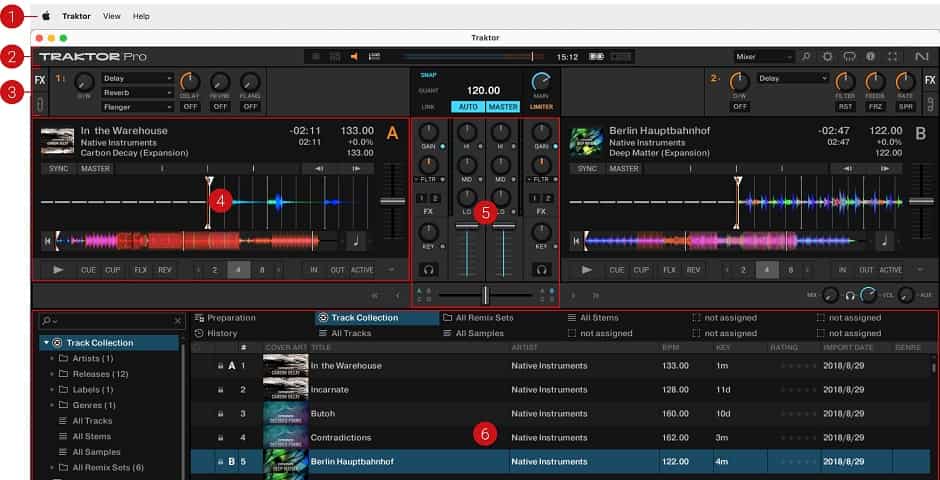Click tempo bend back arrow on Deck B
This screenshot has height=480, width=940.
tap(848, 169)
